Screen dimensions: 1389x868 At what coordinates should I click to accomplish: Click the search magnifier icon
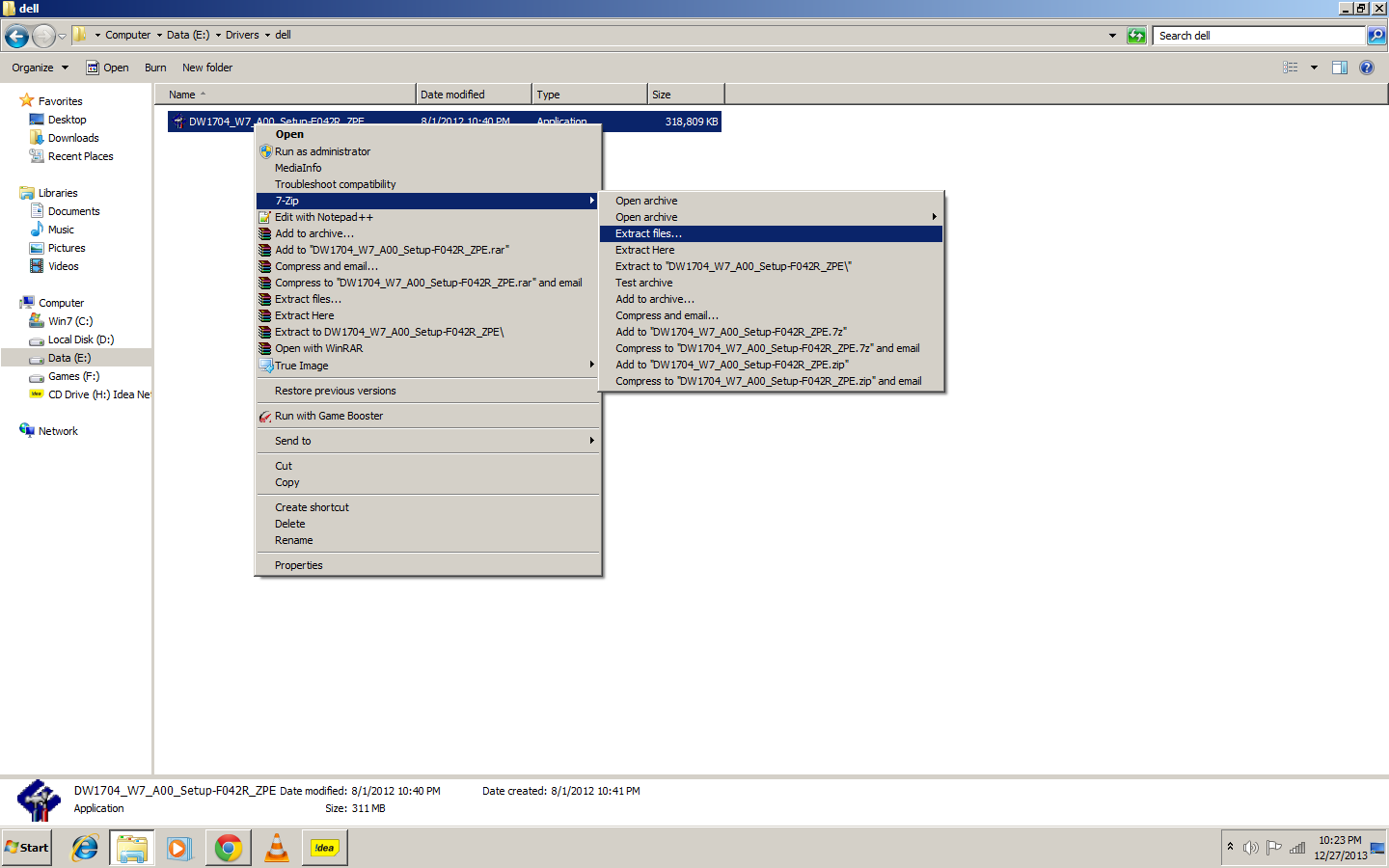(x=1376, y=36)
